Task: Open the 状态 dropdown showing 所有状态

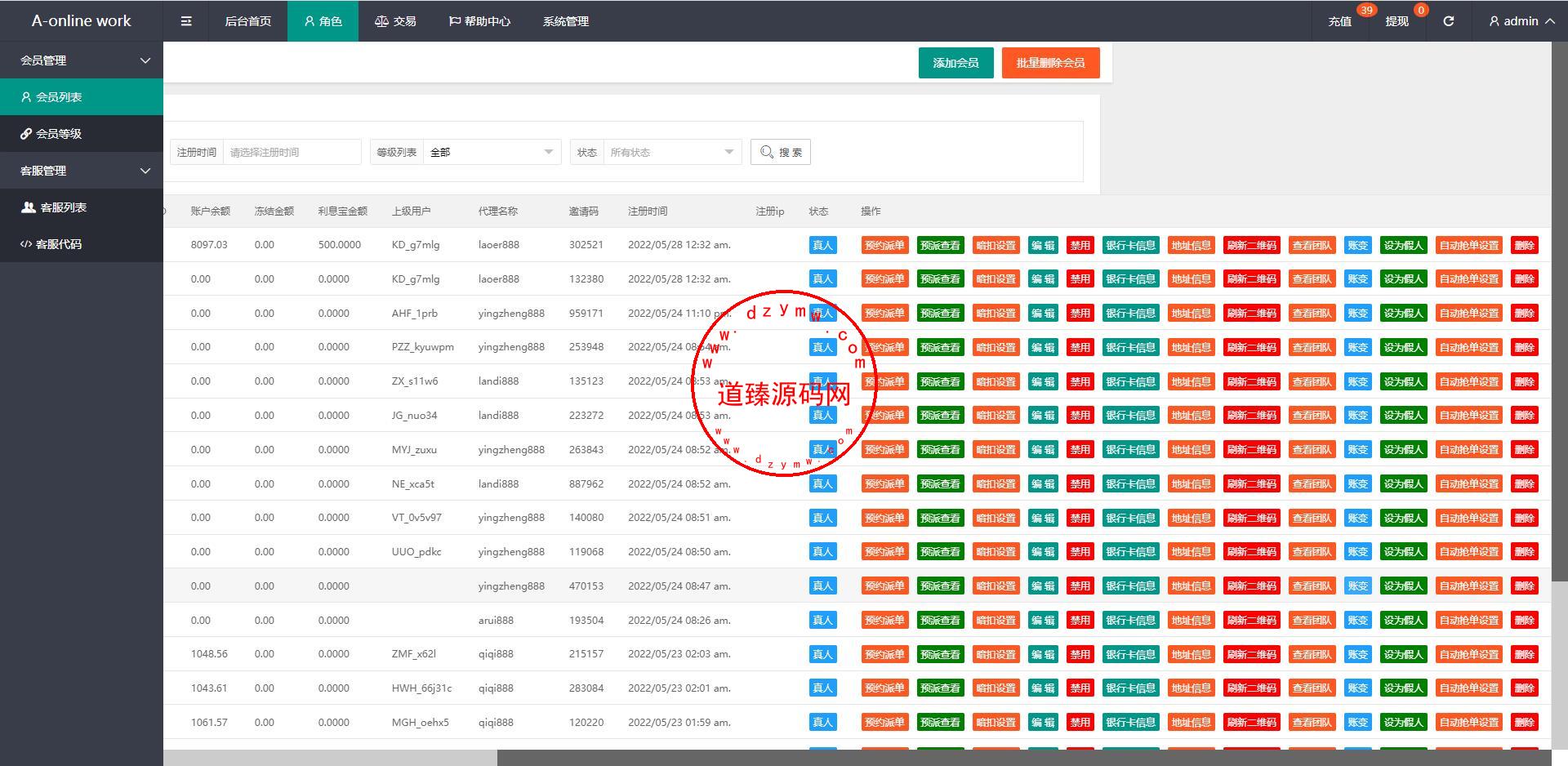Action: tap(672, 152)
